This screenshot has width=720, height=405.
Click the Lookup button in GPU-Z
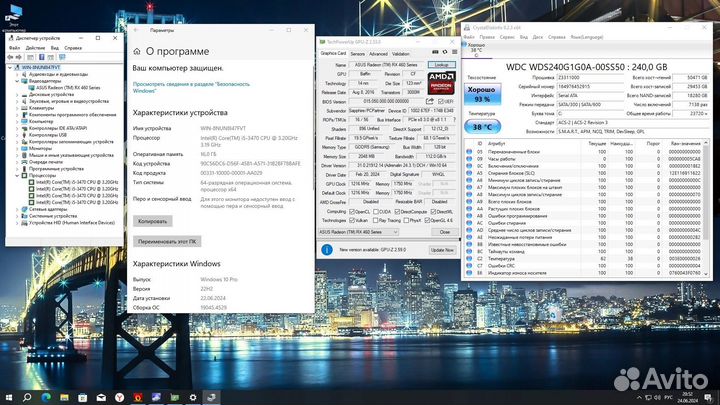click(442, 65)
